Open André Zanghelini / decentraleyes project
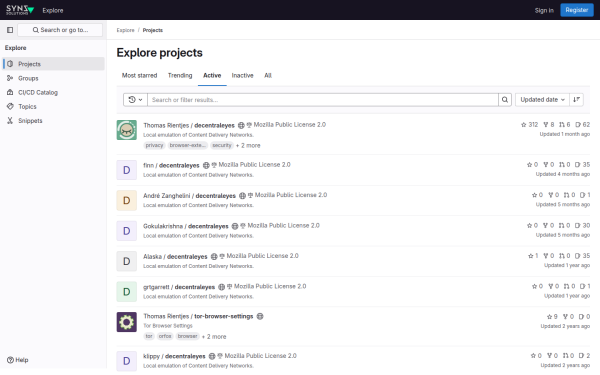Image resolution: width=600 pixels, height=375 pixels. pyautogui.click(x=189, y=196)
